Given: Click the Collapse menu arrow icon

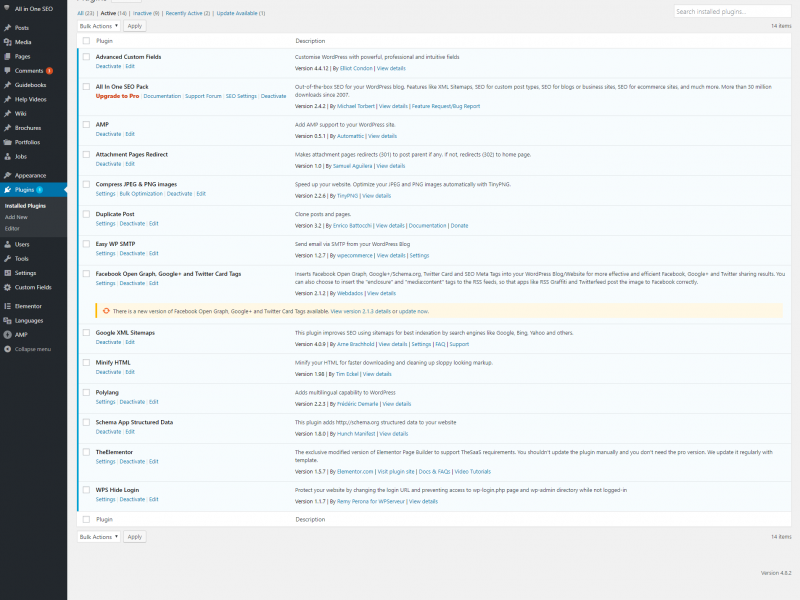Looking at the screenshot, I should 7,349.
